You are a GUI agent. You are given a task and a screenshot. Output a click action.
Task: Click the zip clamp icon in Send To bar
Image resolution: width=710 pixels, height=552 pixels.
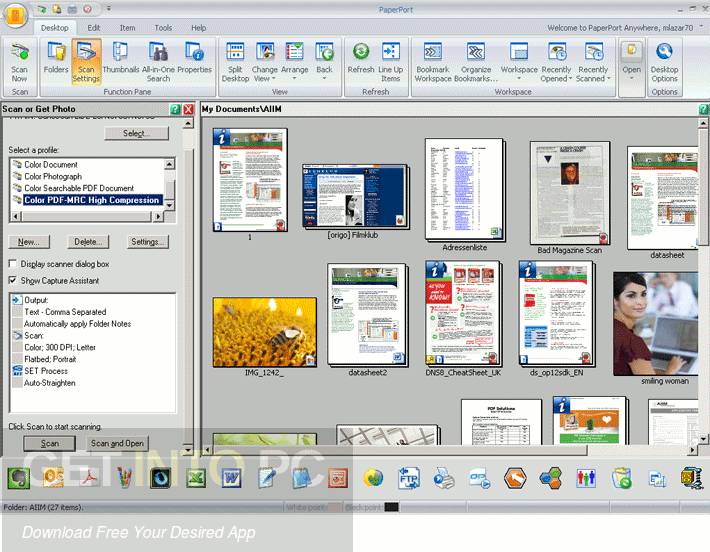pyautogui.click(x=692, y=478)
